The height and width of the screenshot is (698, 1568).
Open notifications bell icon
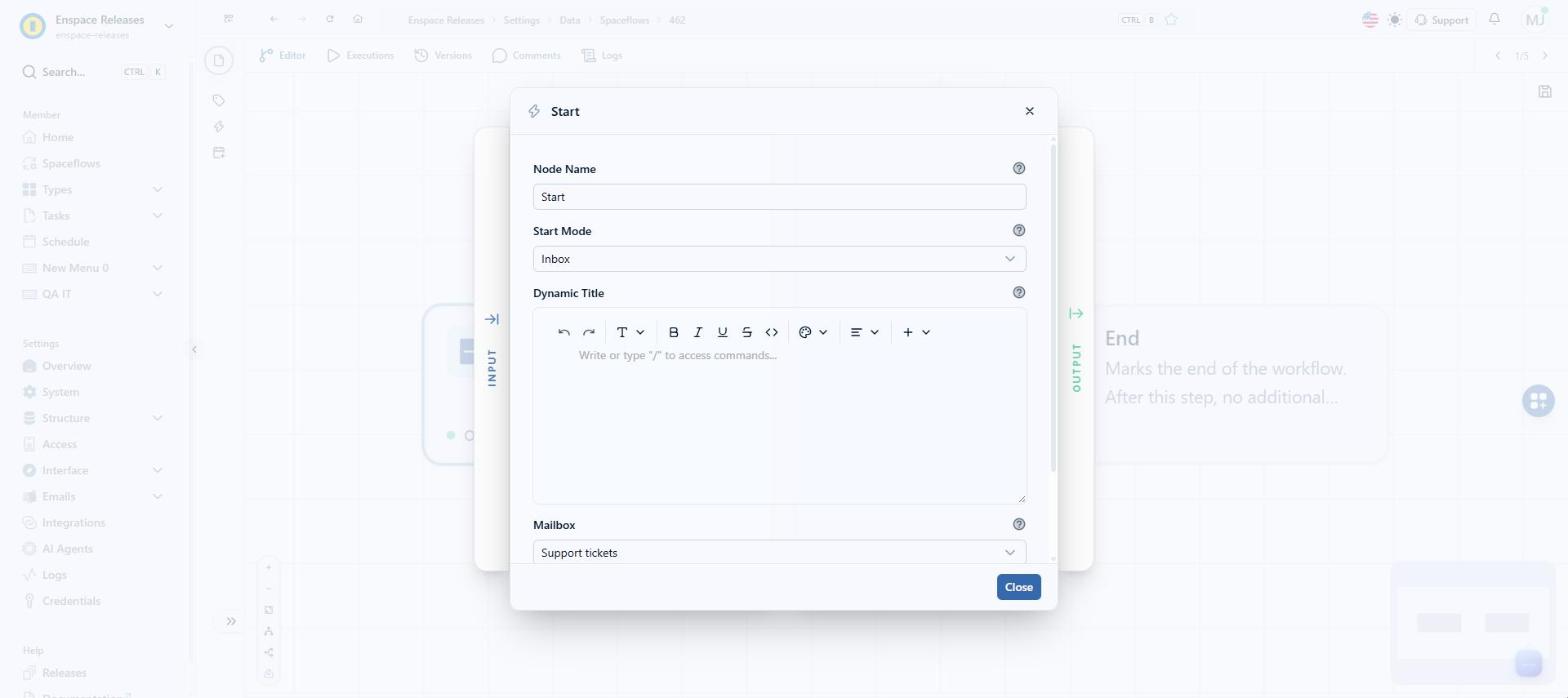tap(1494, 19)
